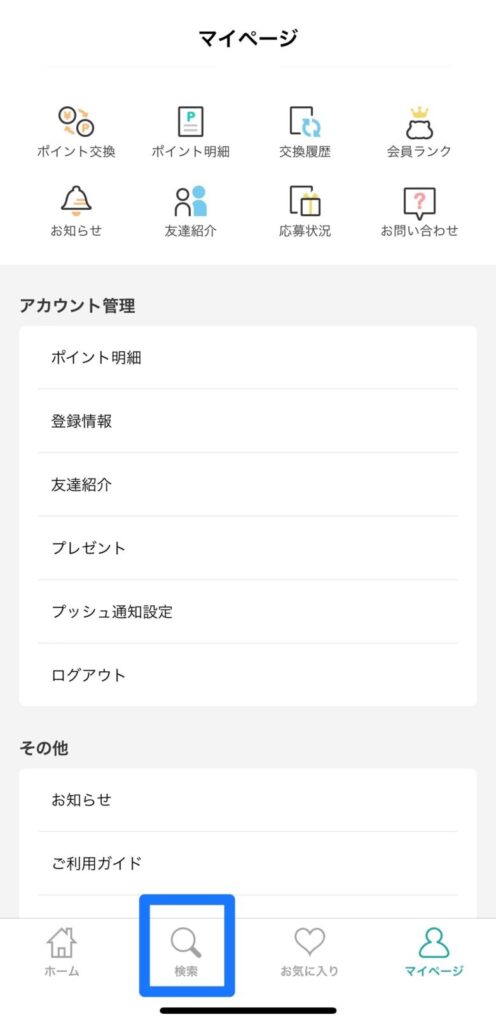Open the 登録情報 list item
Viewport: 496px width, 1024px height.
tap(248, 421)
